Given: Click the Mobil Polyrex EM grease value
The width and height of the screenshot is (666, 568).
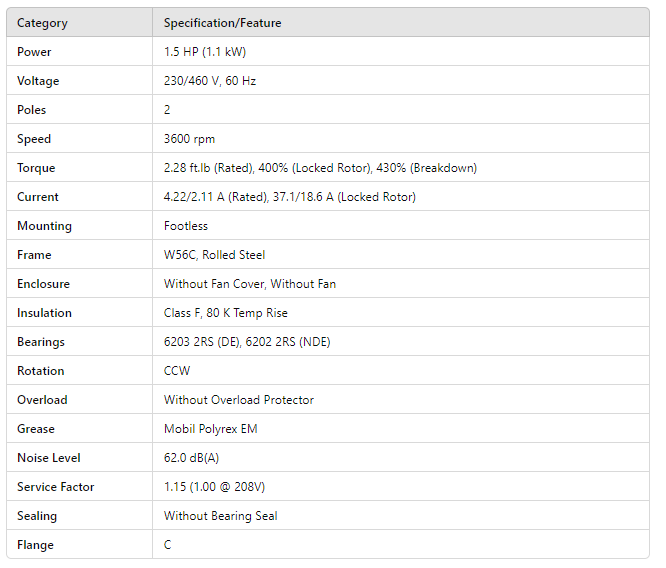Looking at the screenshot, I should (x=209, y=429).
